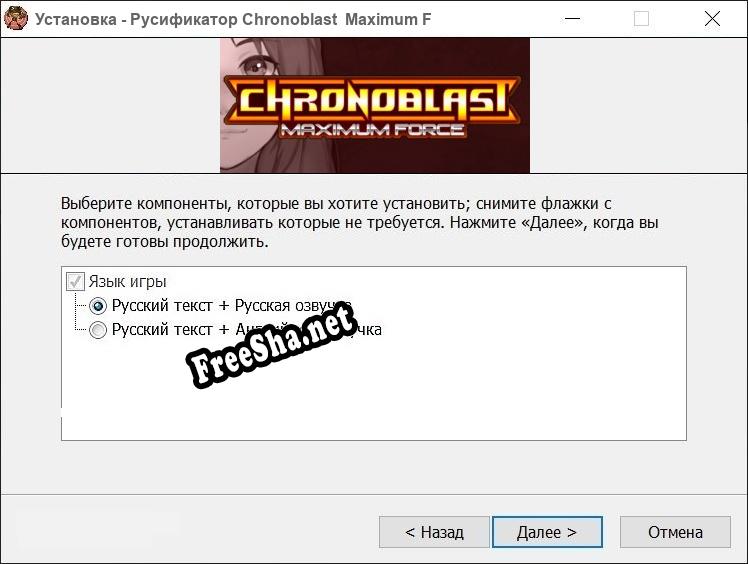The width and height of the screenshot is (748, 564).
Task: Click the Язык игры label text
Action: coord(127,282)
